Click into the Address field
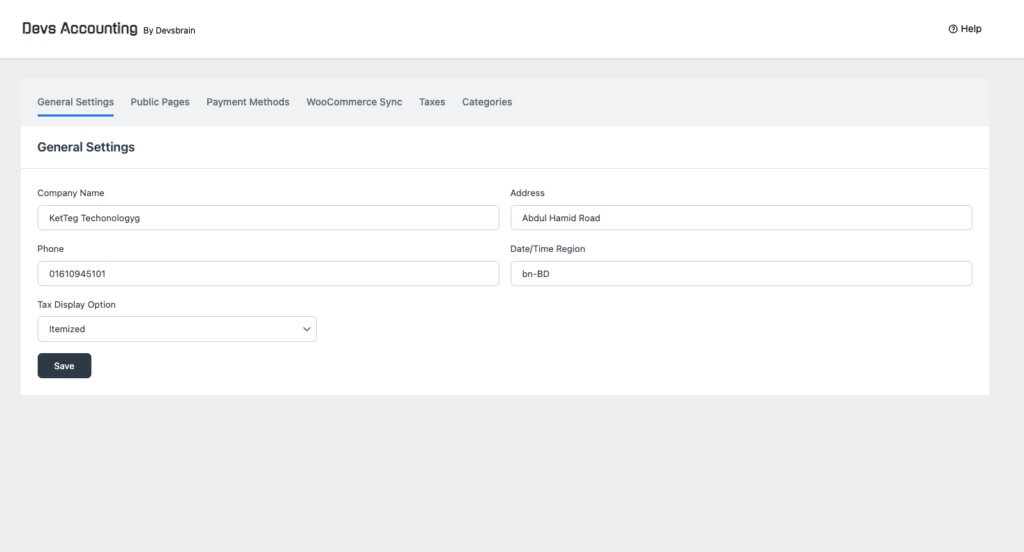Viewport: 1024px width, 552px height. click(741, 218)
